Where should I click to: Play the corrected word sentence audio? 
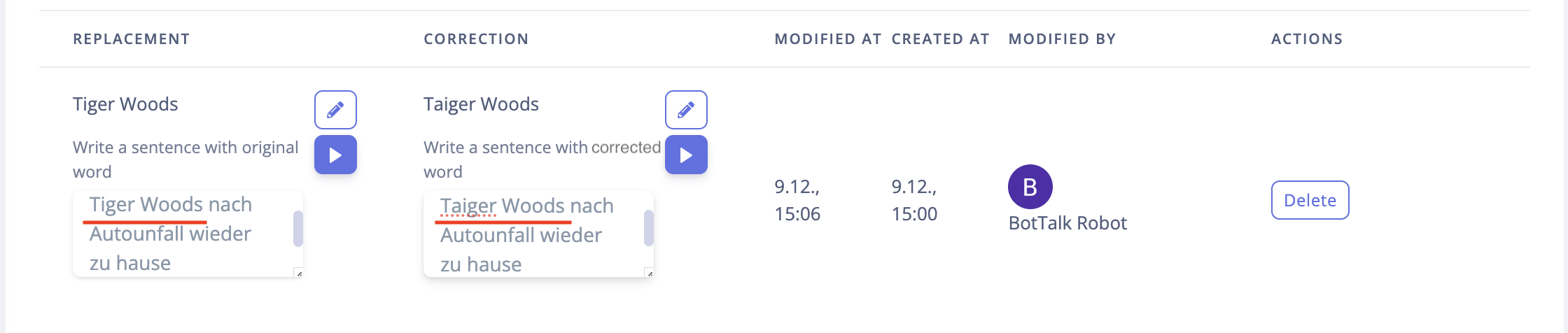(x=686, y=155)
